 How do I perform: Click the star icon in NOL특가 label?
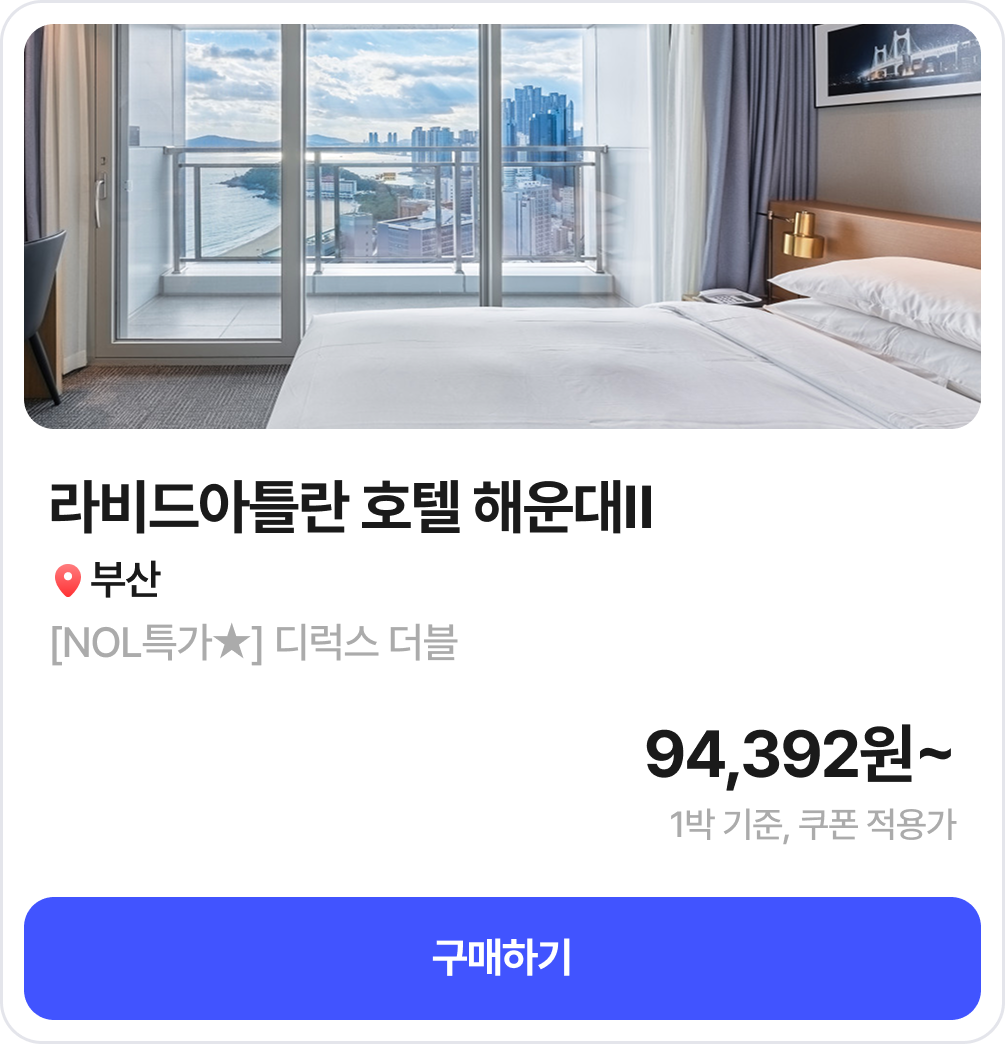[x=231, y=643]
